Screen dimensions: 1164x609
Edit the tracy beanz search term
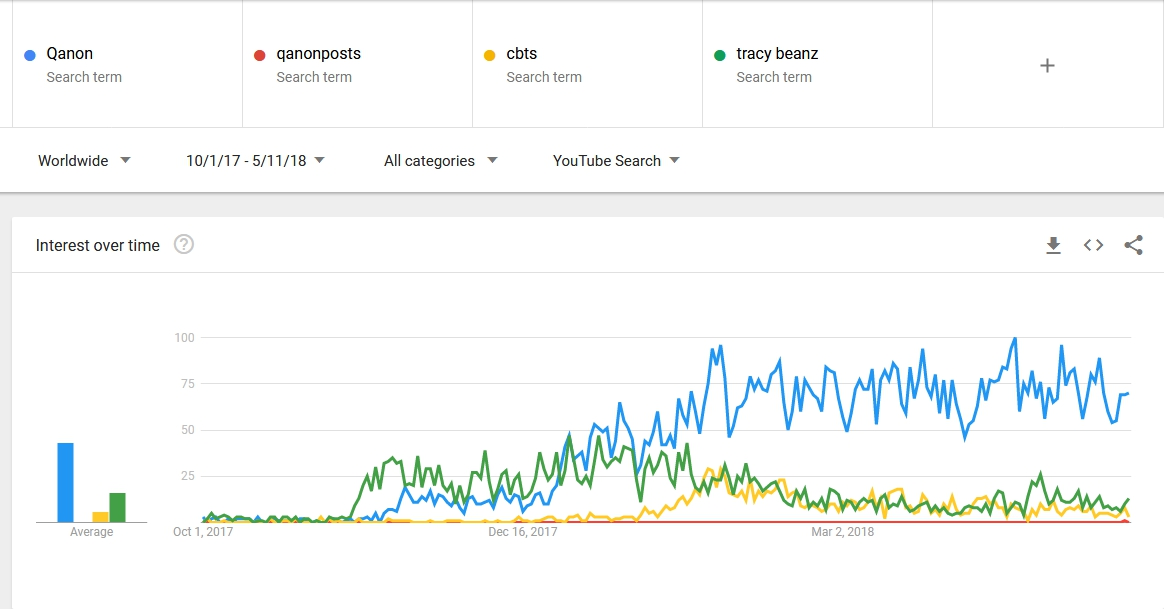pyautogui.click(x=817, y=65)
